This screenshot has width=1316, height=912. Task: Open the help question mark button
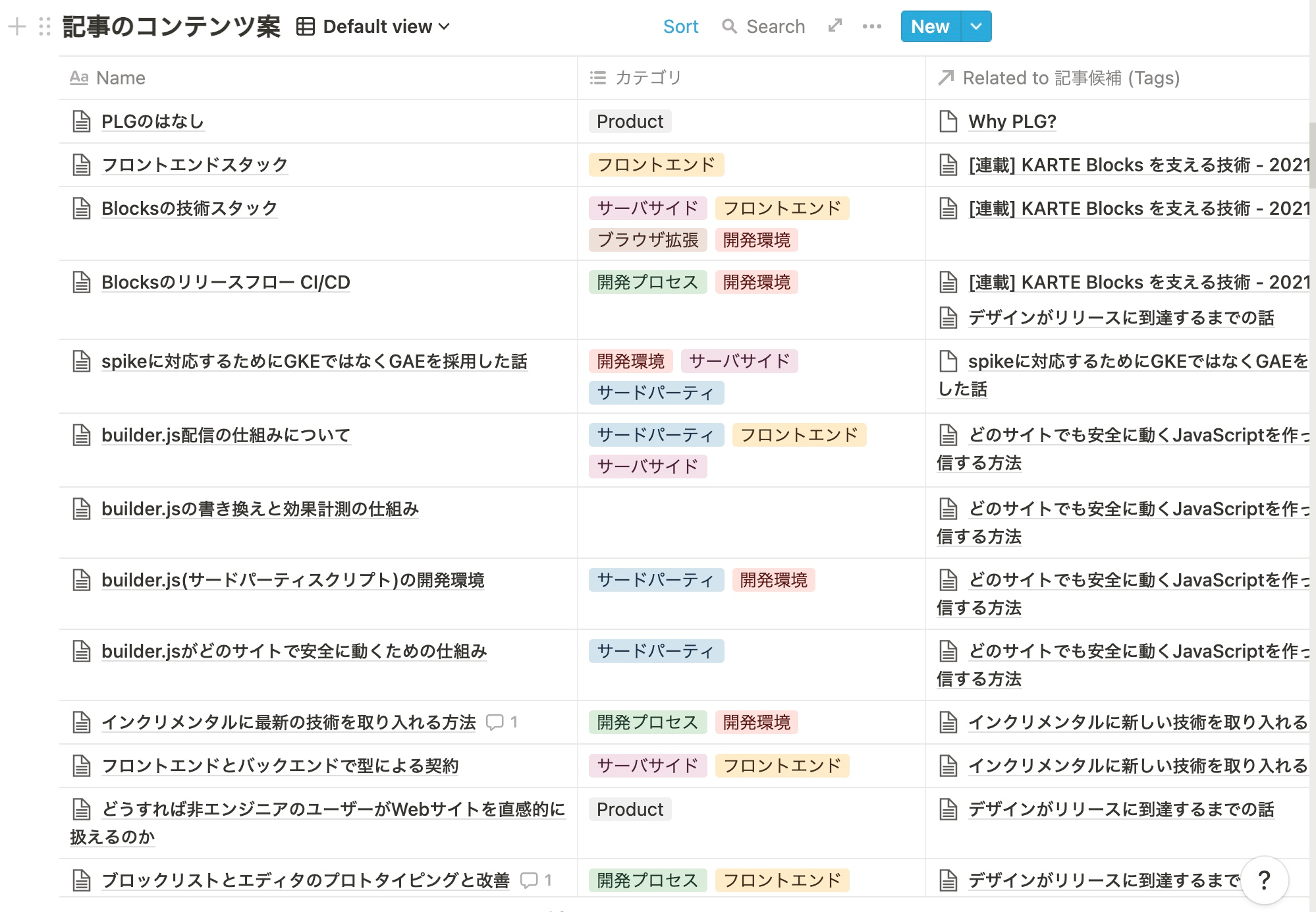point(1263,880)
